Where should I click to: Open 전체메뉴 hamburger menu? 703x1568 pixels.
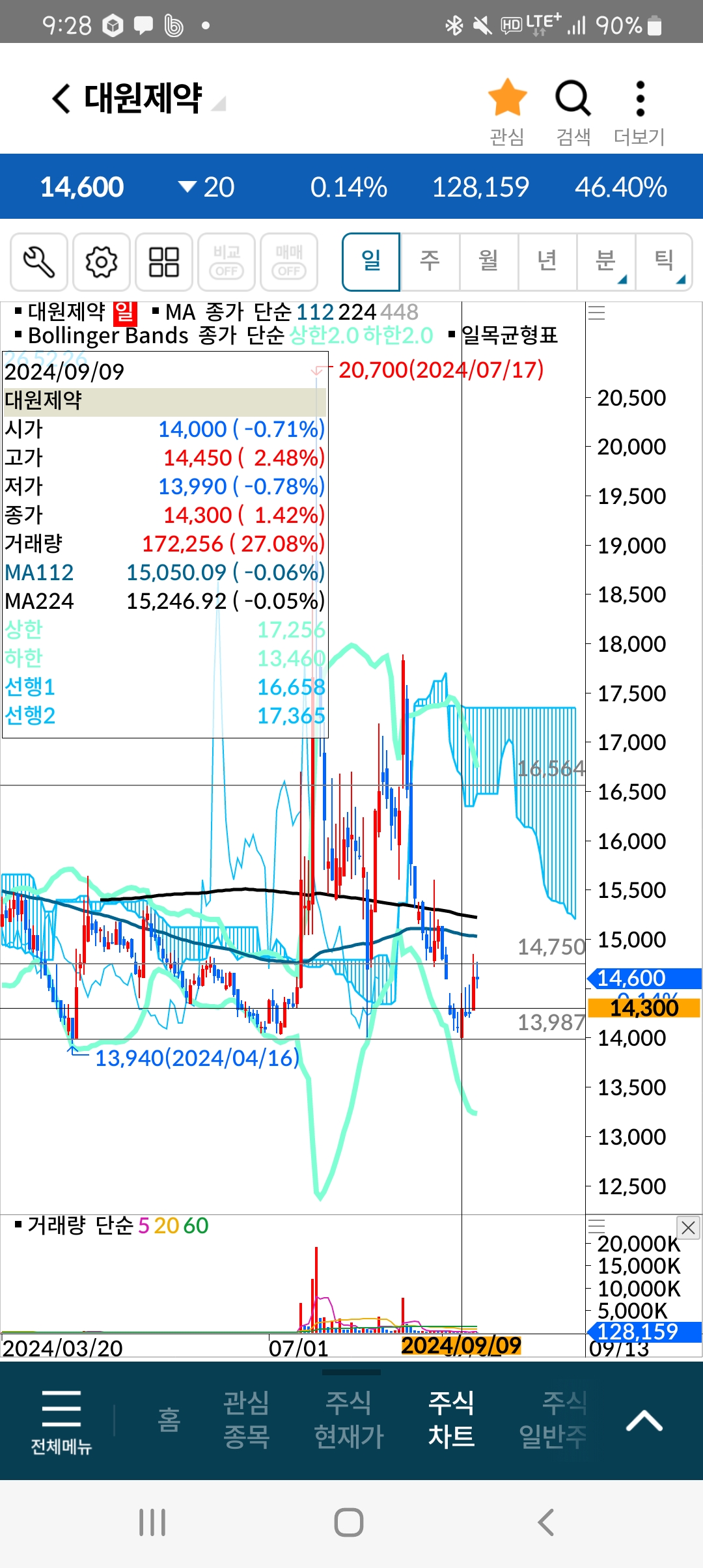[61, 1421]
